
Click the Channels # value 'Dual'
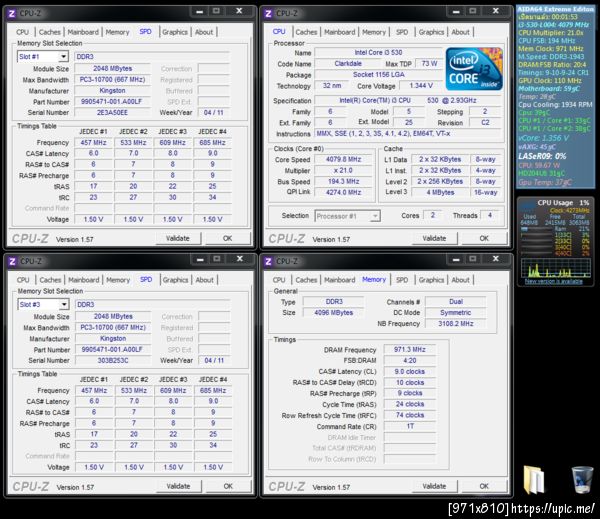pyautogui.click(x=455, y=302)
